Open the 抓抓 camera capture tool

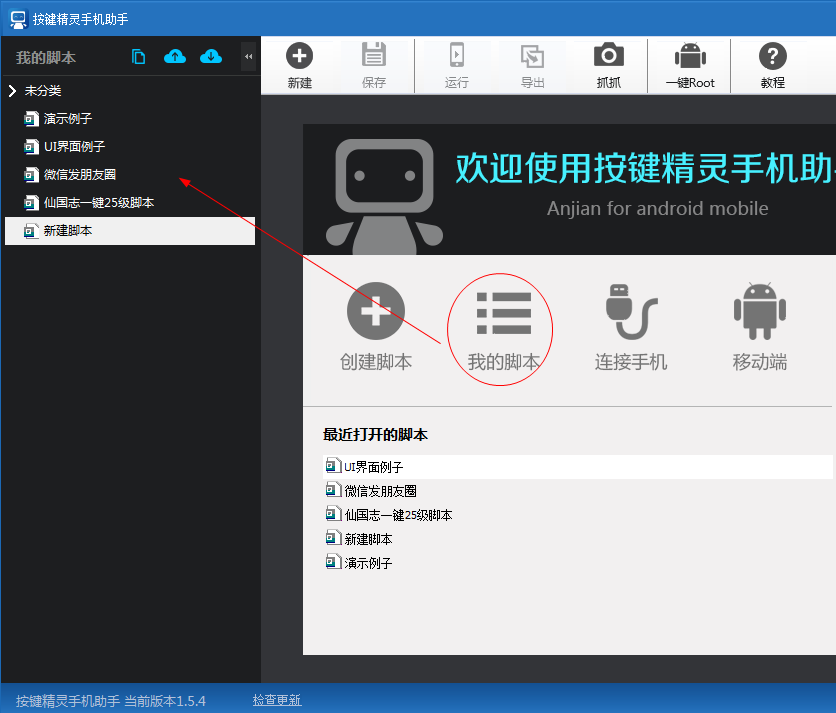tap(608, 54)
